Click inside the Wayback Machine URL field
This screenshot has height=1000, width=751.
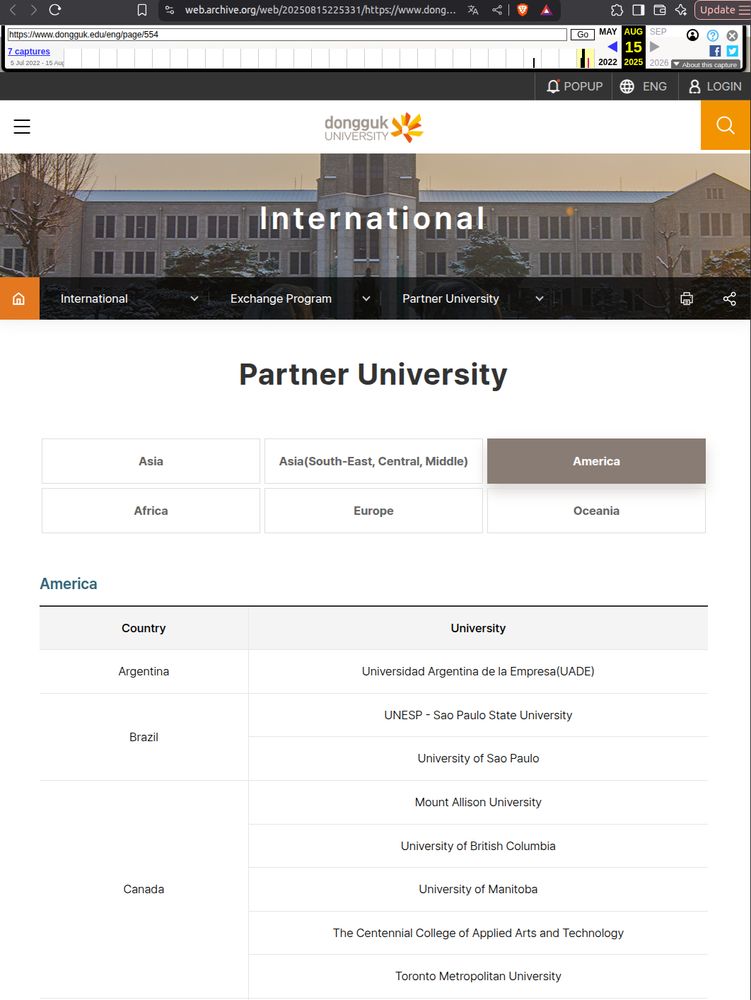click(287, 34)
